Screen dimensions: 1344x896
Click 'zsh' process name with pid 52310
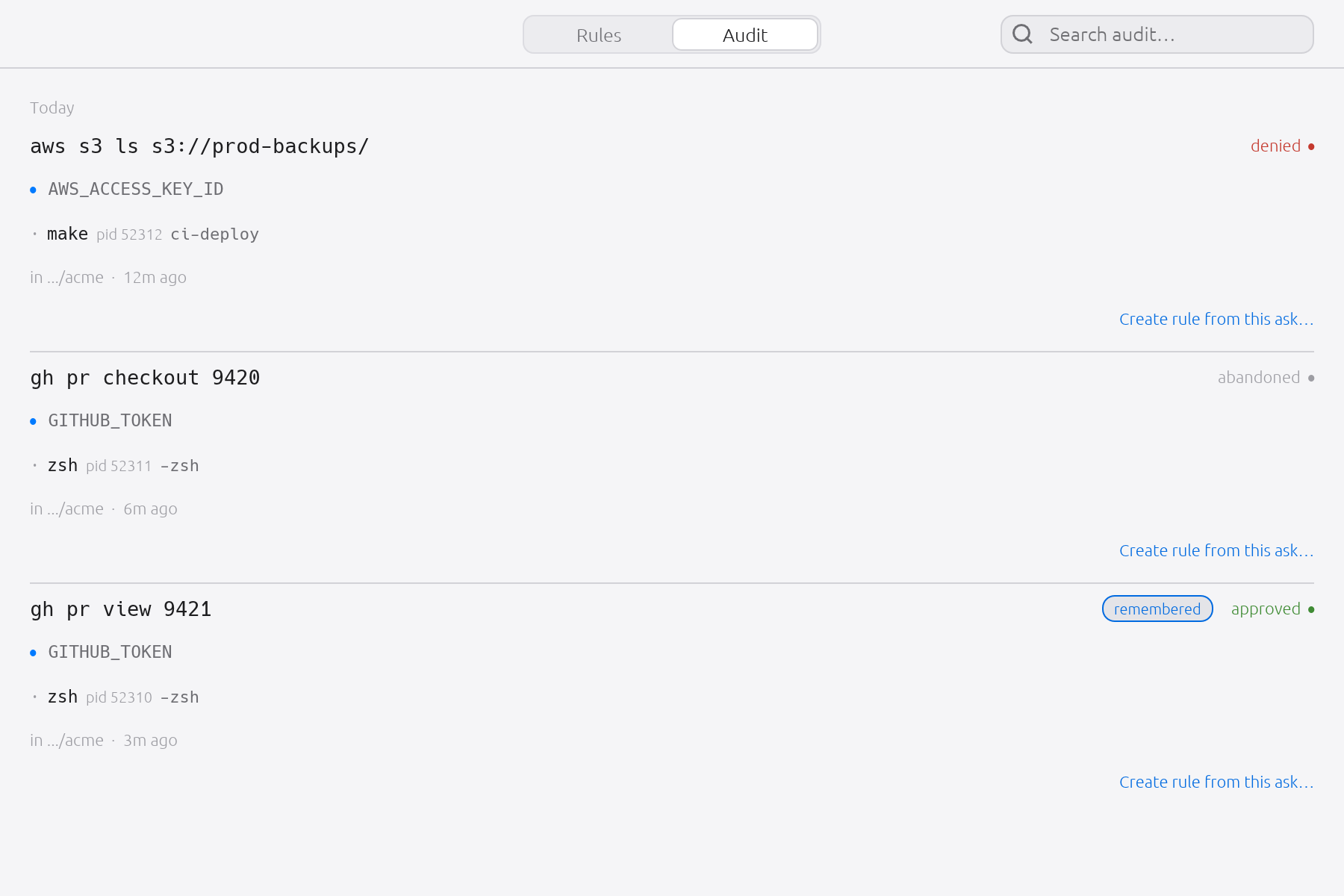pyautogui.click(x=63, y=697)
